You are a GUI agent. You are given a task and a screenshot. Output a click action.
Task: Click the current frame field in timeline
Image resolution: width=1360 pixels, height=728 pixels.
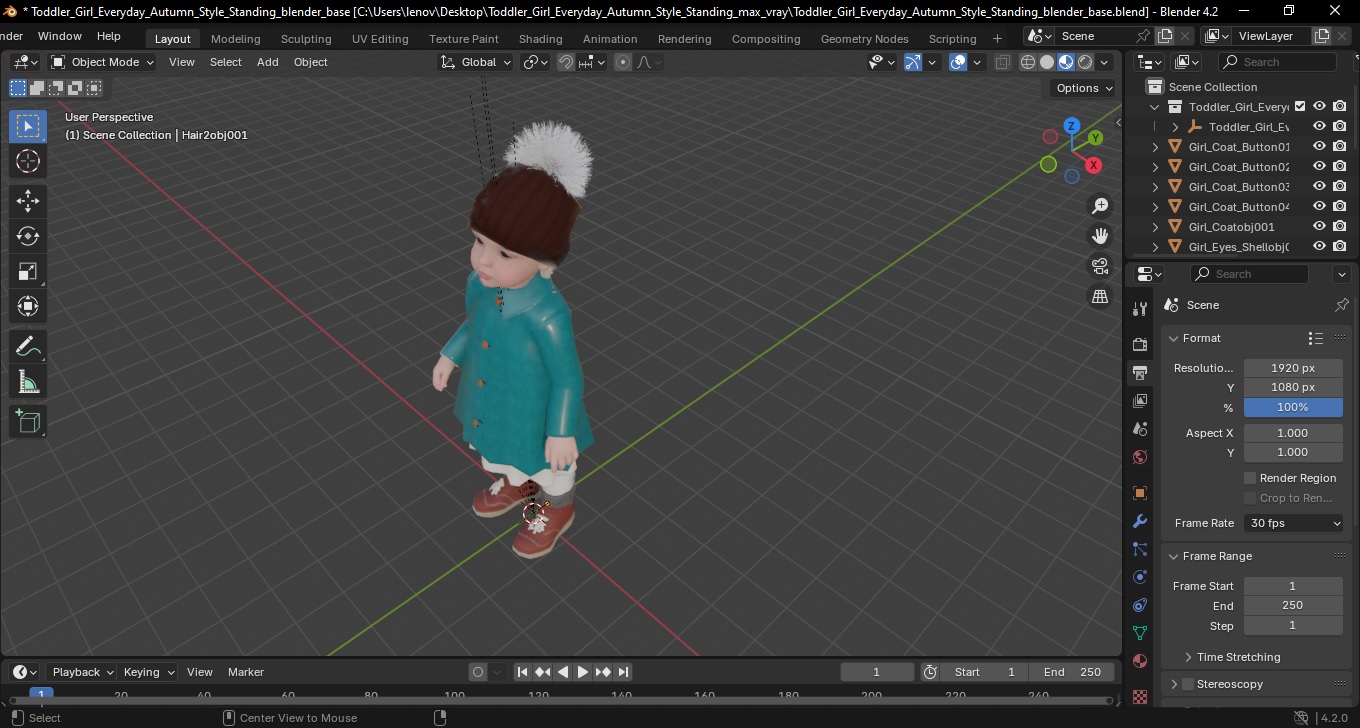(x=877, y=672)
